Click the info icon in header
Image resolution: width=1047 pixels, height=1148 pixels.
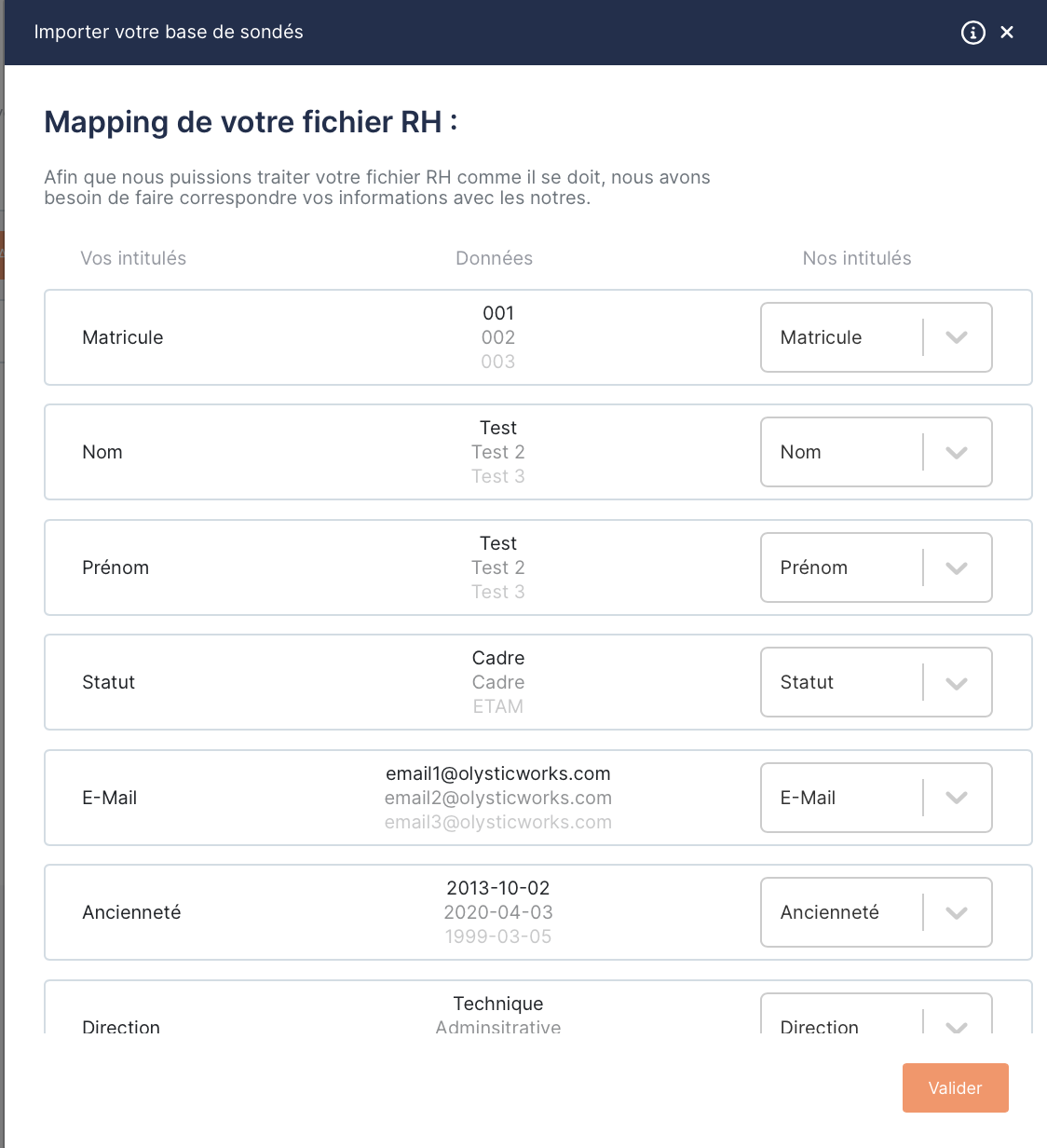coord(972,33)
